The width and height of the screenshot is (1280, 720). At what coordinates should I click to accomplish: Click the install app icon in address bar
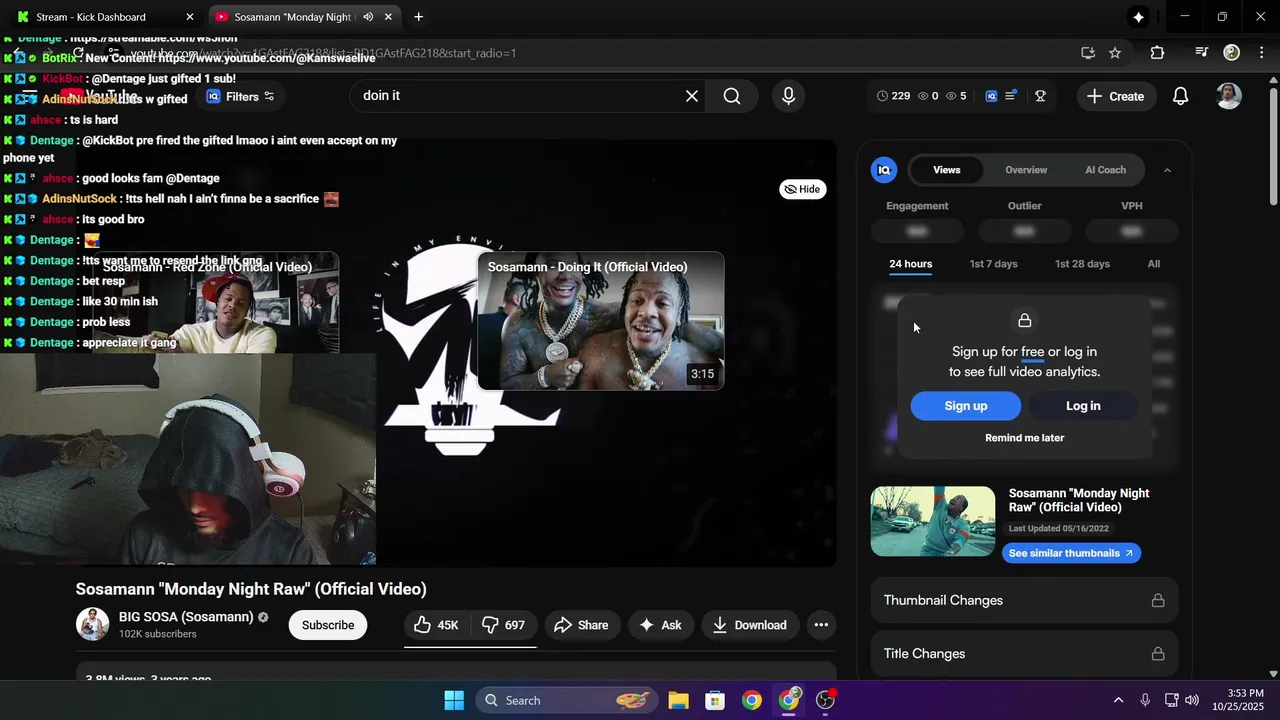coord(1088,53)
